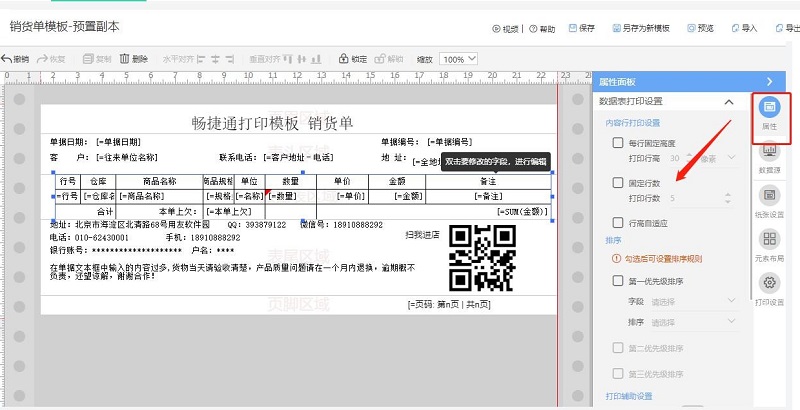Select the 数量 table header cell

(291, 182)
